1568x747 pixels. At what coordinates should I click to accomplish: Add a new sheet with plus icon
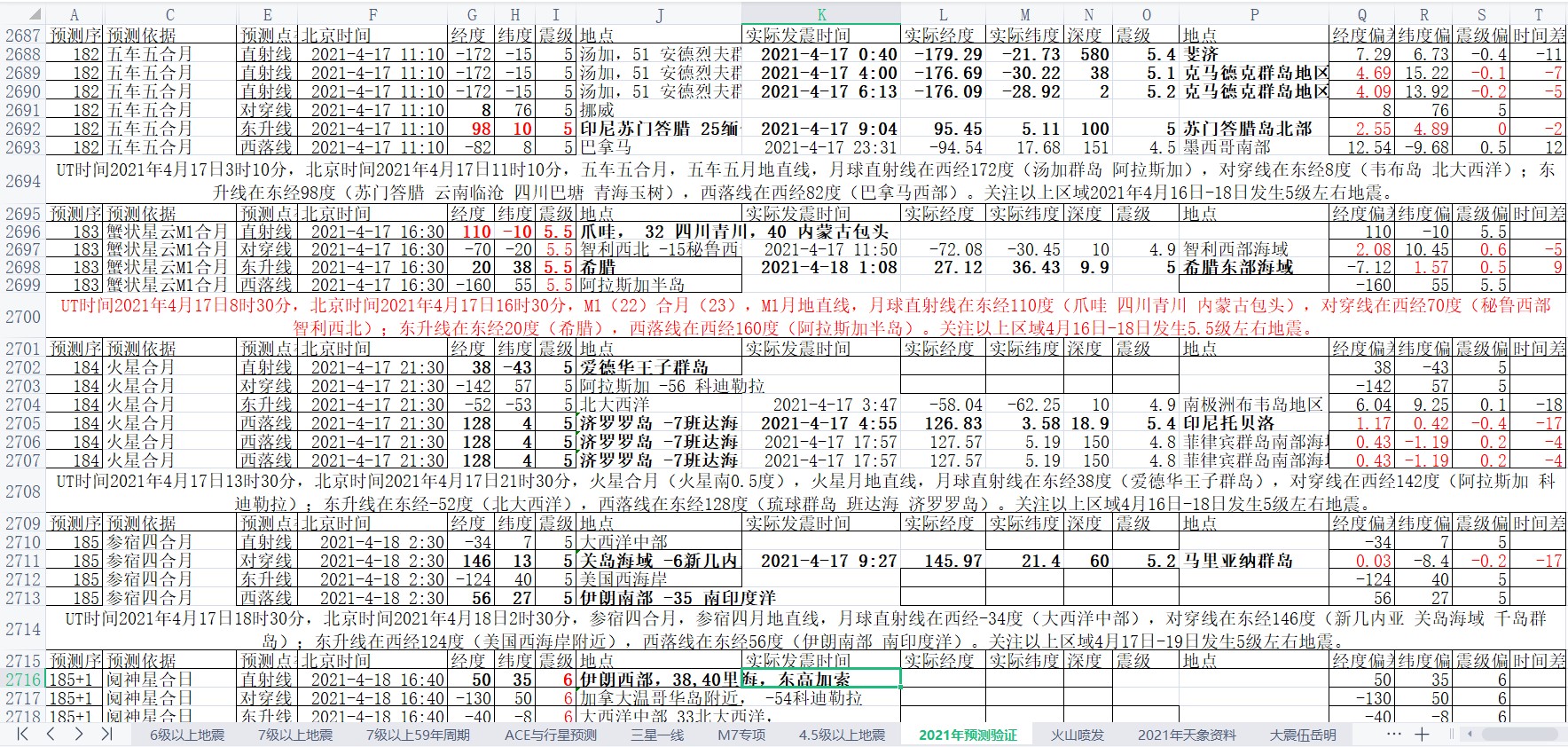coord(1422,734)
